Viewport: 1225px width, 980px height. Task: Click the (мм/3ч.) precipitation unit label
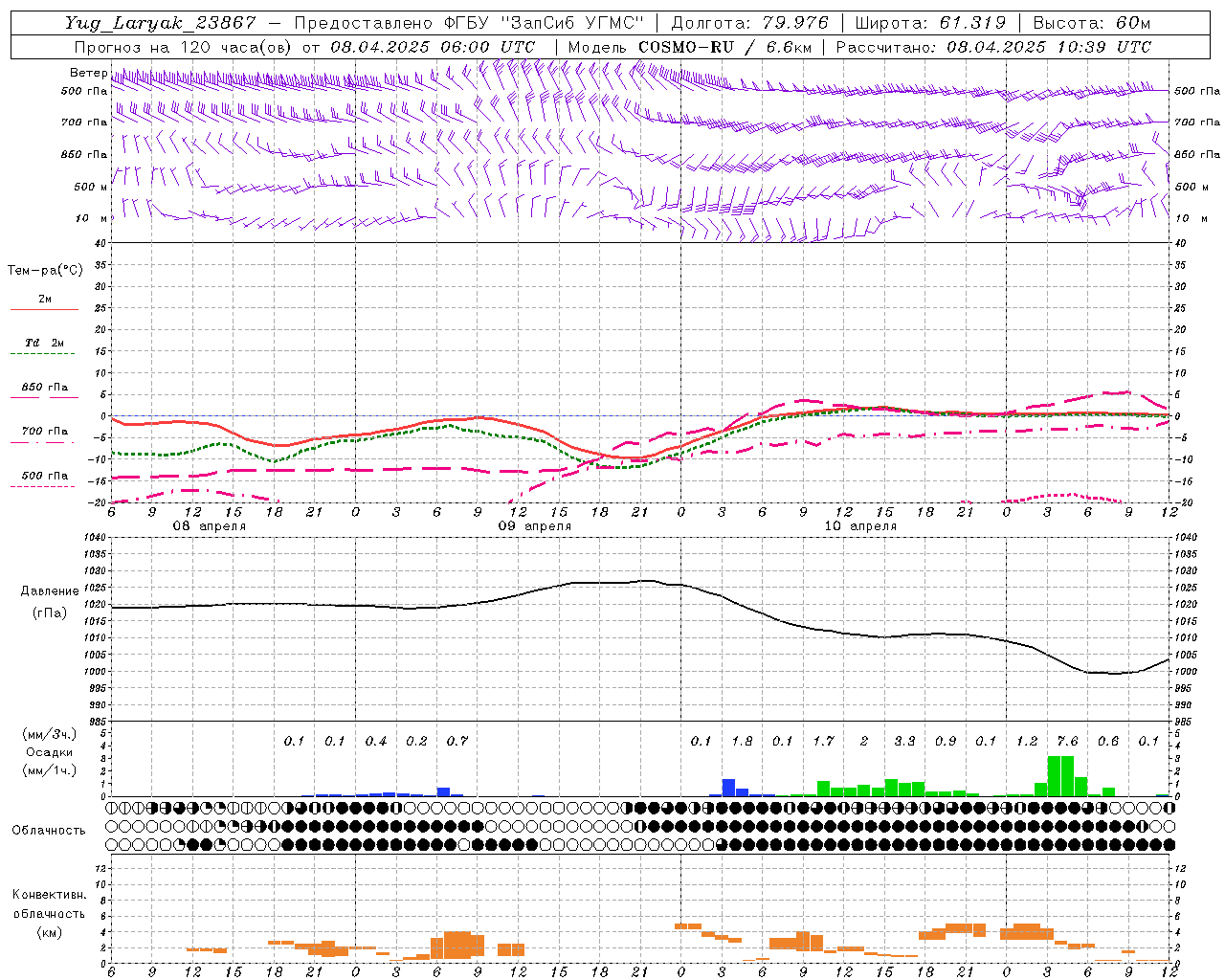(x=50, y=734)
